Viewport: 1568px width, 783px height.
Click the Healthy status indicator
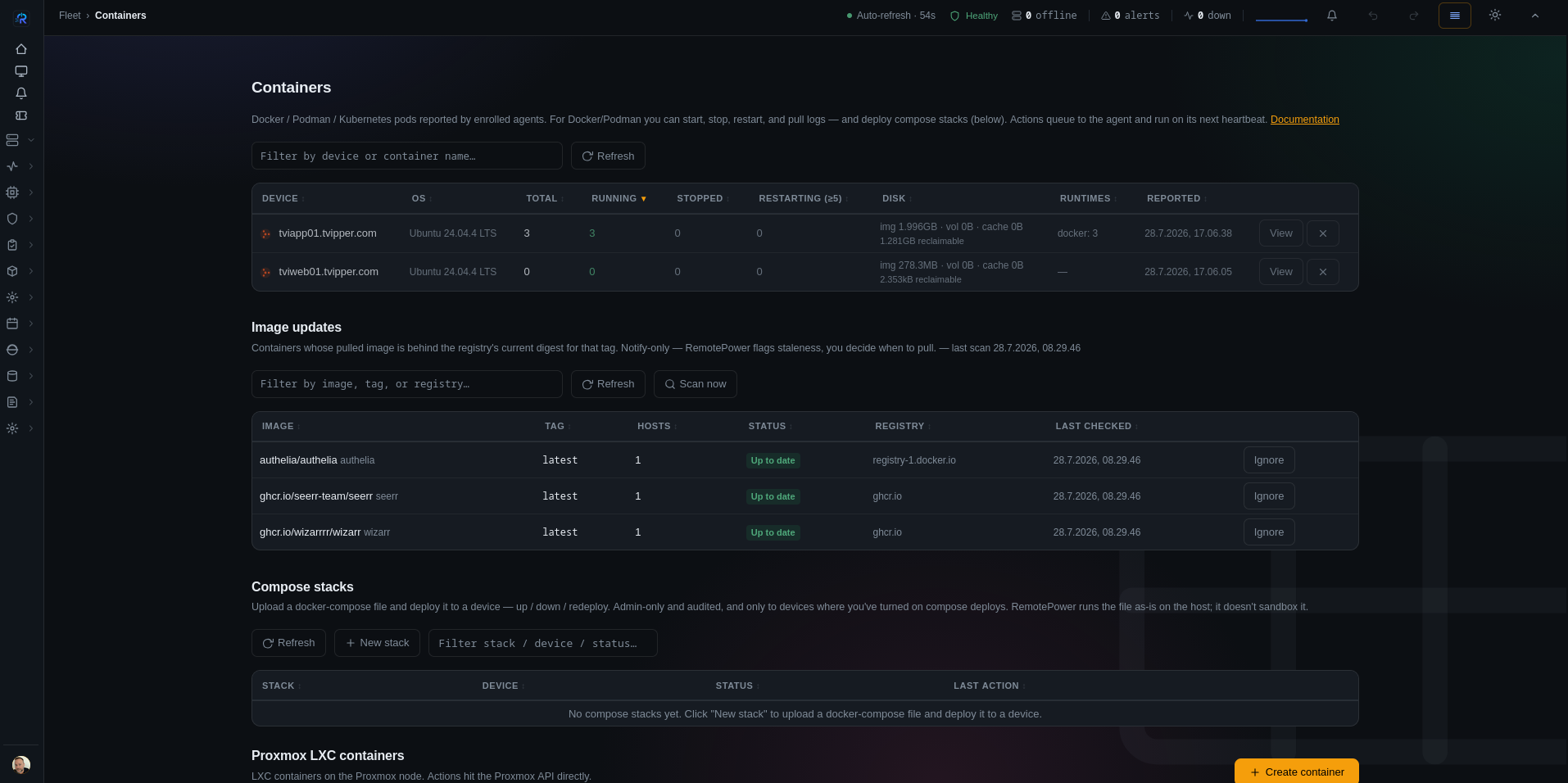974,16
